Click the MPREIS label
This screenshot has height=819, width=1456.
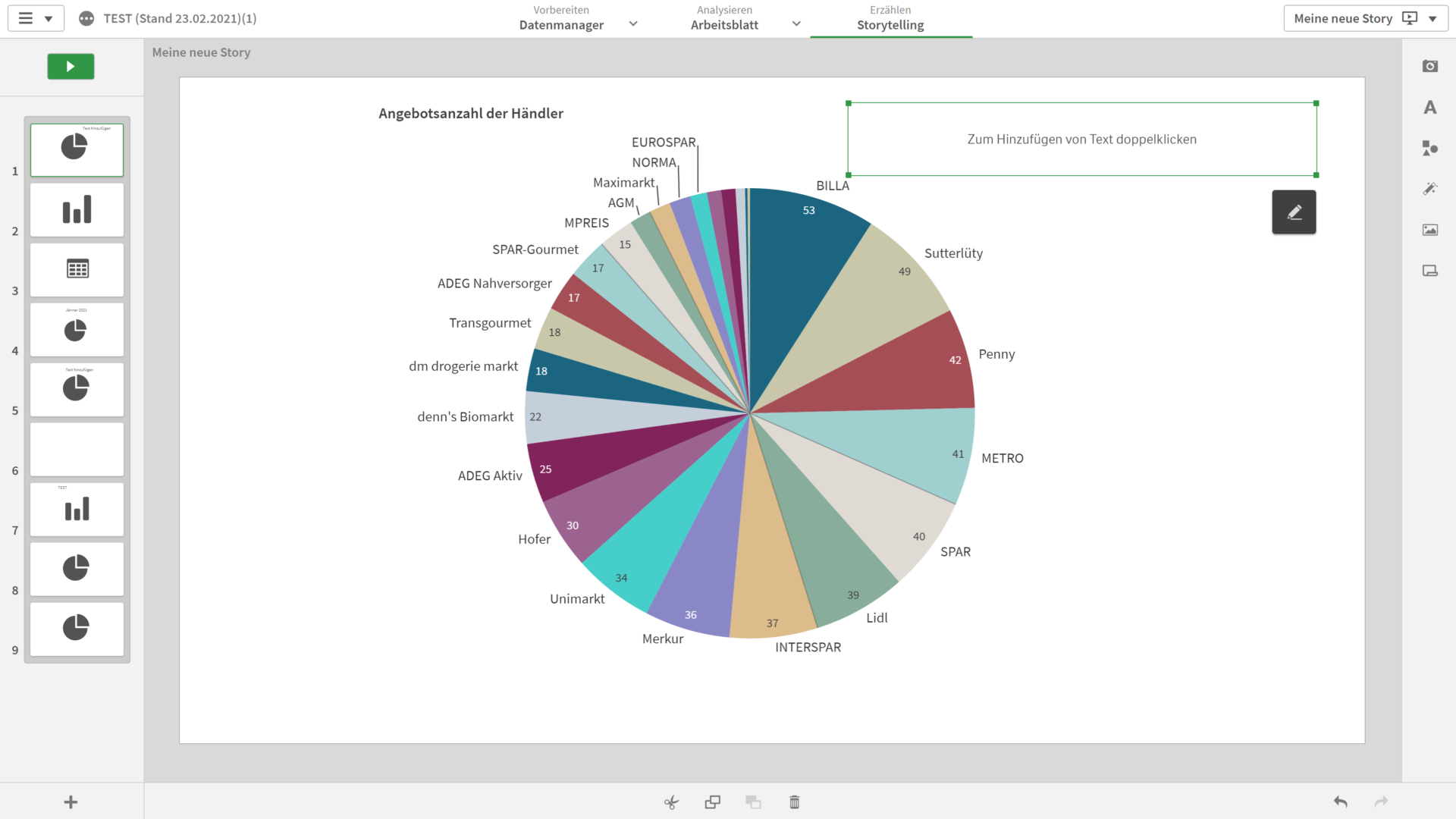tap(586, 223)
